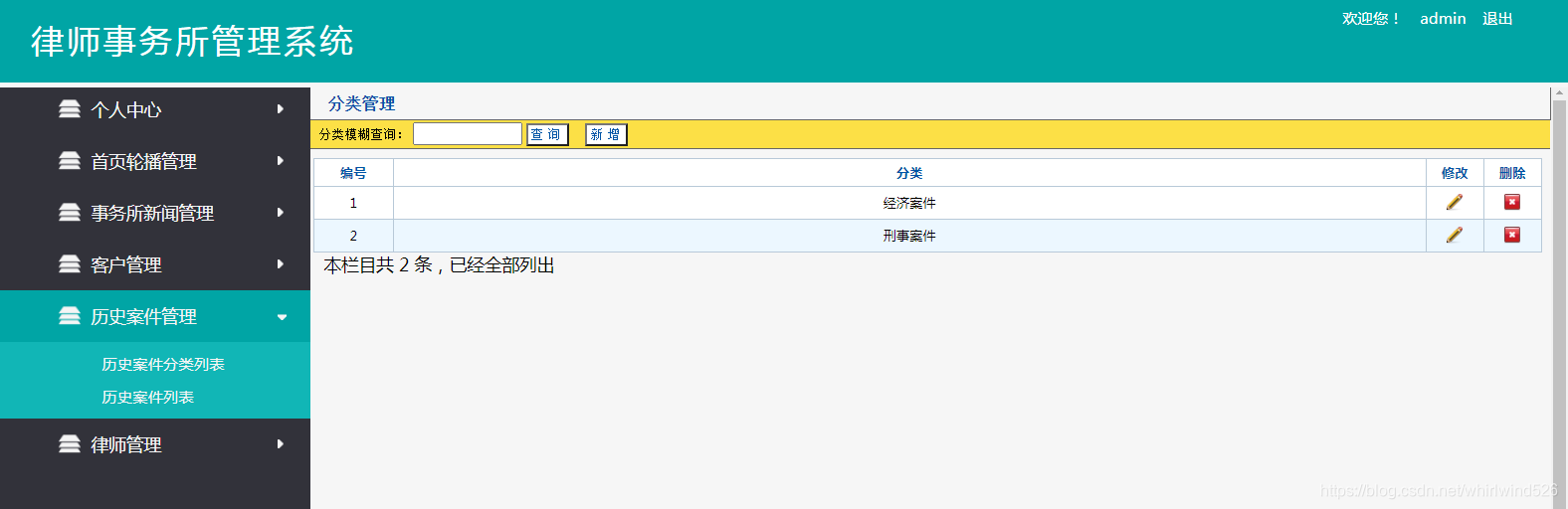Select the 经济案件 category cell
1568x509 pixels.
(909, 203)
